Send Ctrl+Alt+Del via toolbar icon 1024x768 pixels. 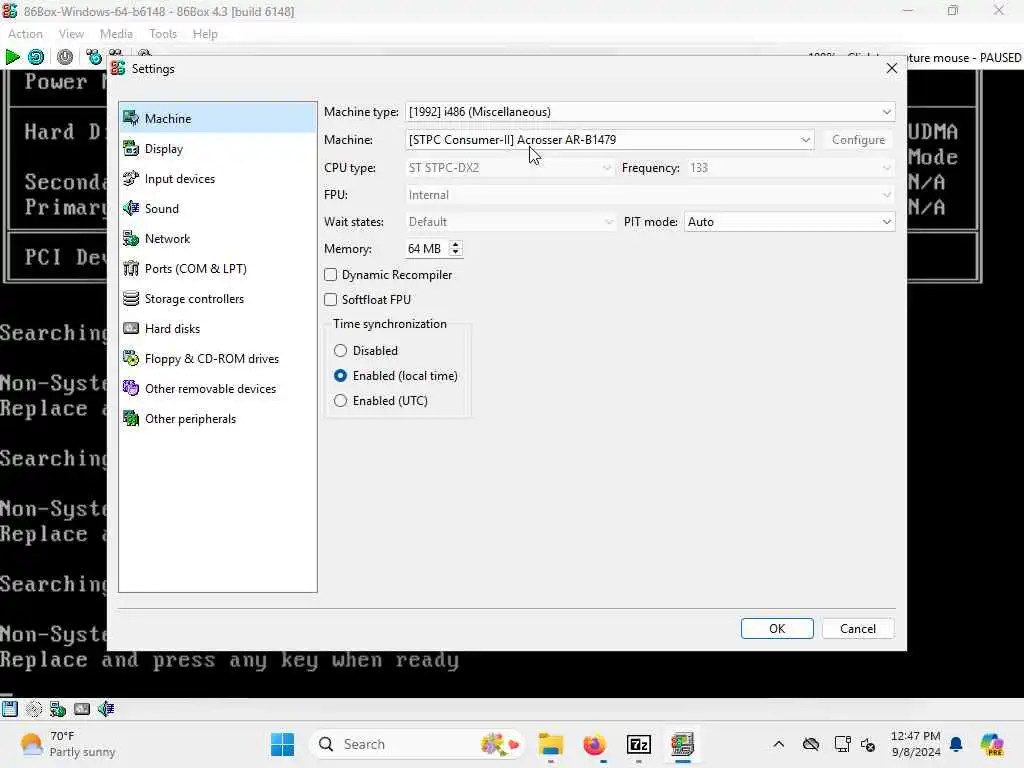pyautogui.click(x=93, y=57)
